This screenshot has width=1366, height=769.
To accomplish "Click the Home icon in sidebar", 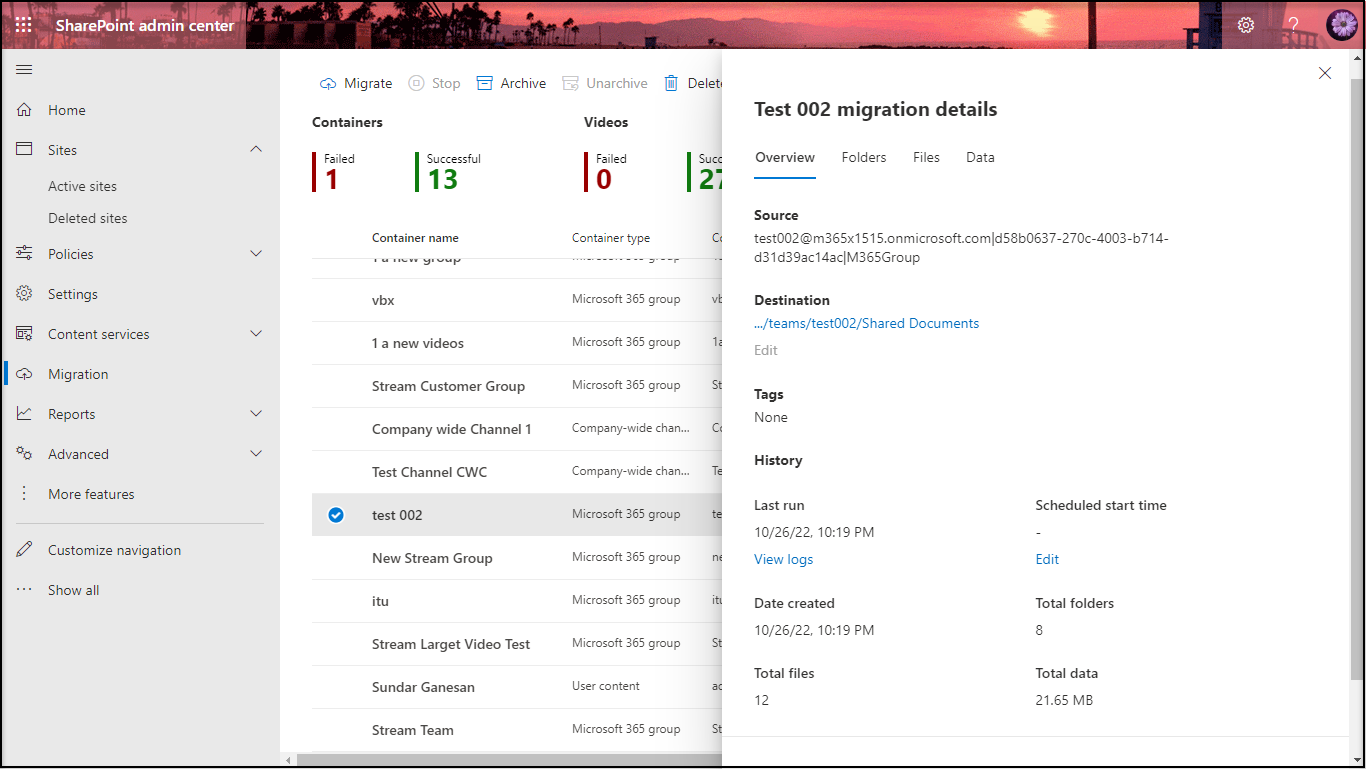I will 25,110.
